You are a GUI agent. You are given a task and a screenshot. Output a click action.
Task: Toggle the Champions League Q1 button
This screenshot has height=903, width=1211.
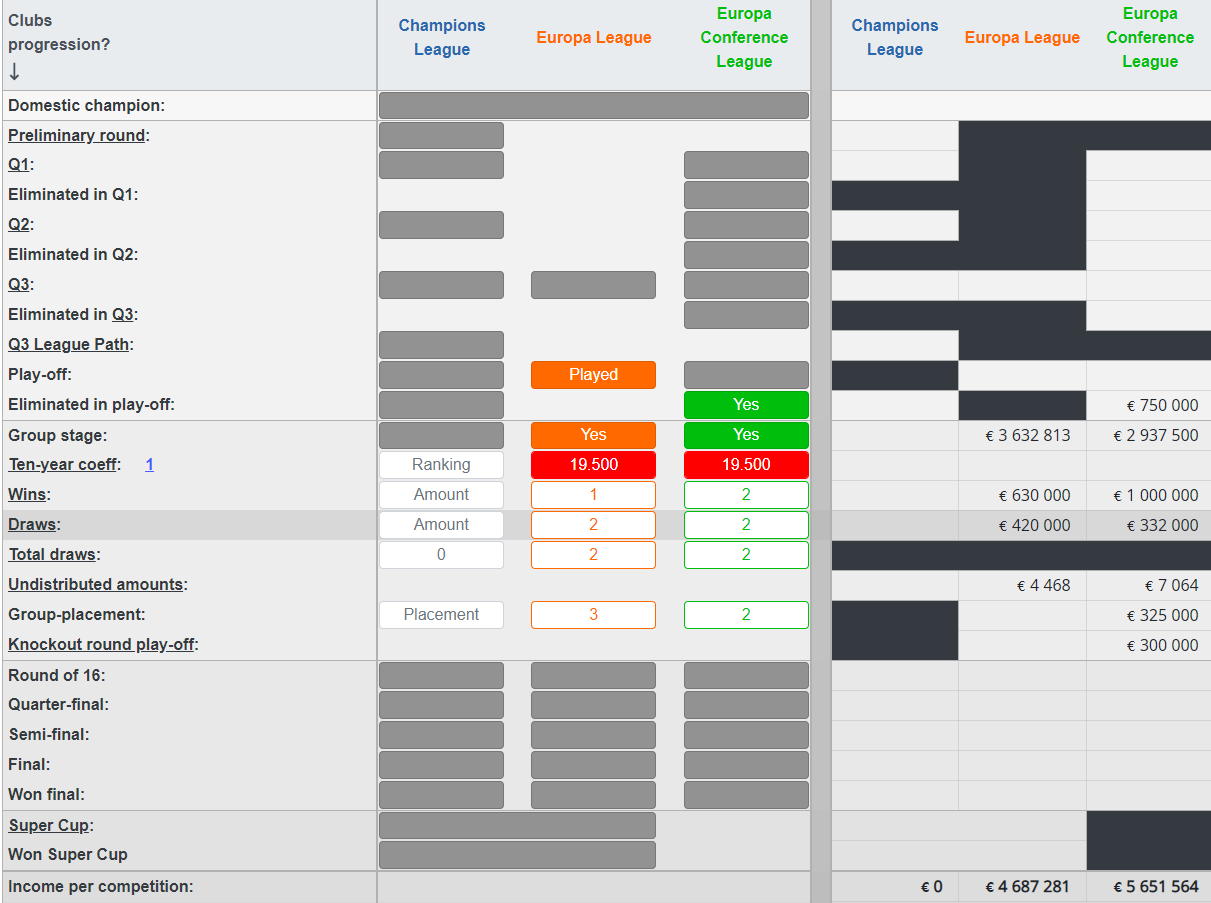441,165
